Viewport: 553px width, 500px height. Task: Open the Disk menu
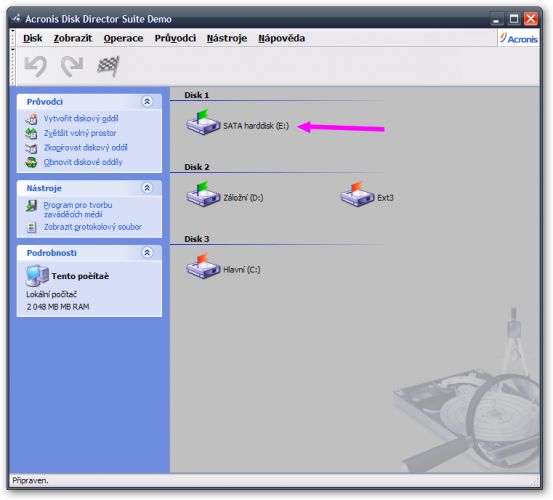point(32,38)
